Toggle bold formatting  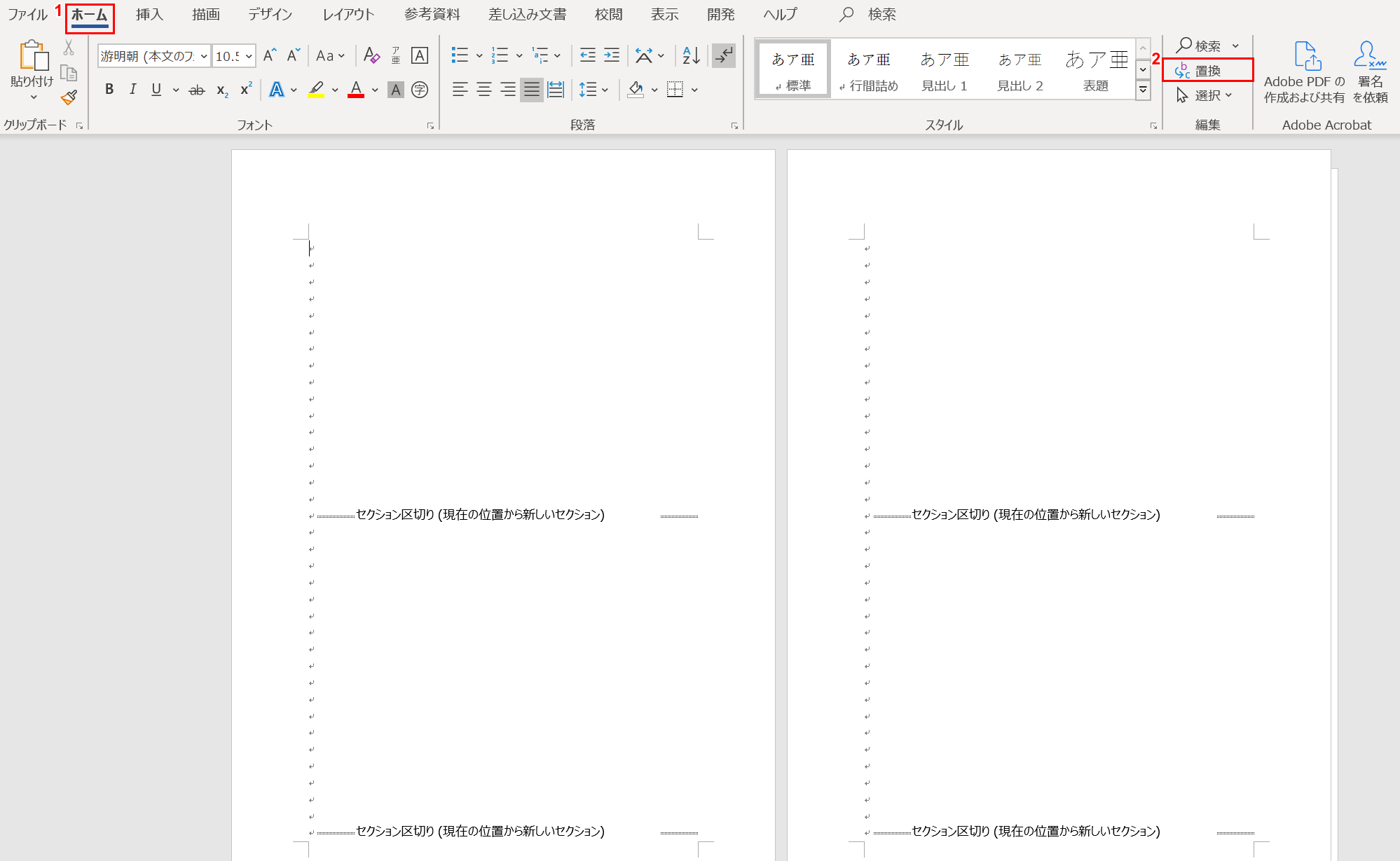point(109,90)
